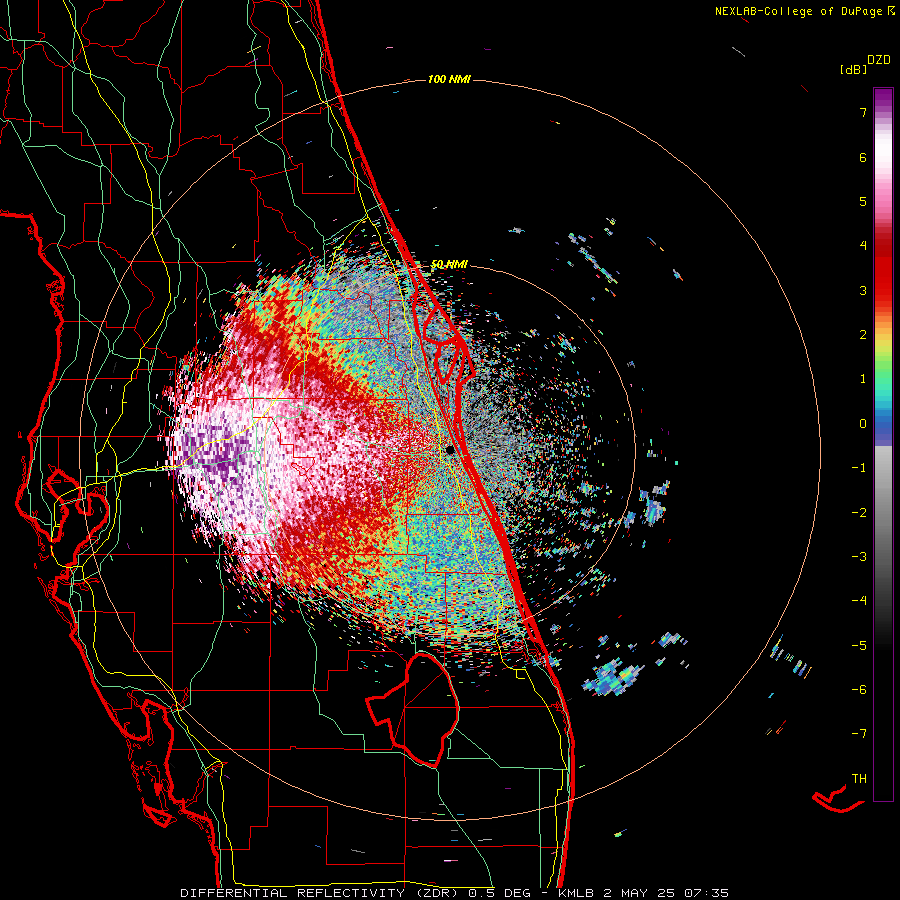Select the 50 NMI range ring label
Screen dimensions: 900x900
(x=449, y=264)
